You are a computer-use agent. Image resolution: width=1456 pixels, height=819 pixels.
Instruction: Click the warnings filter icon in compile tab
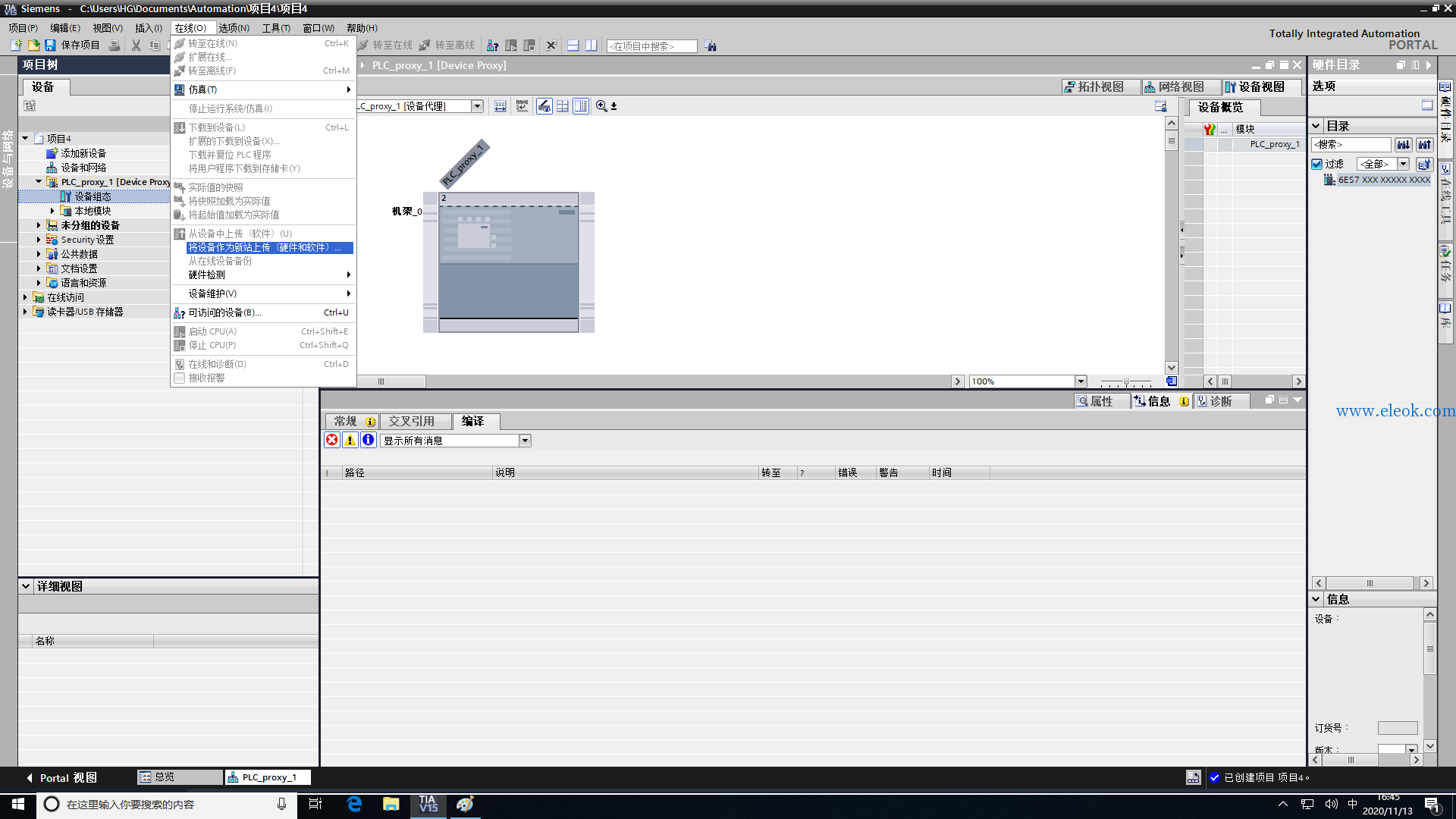point(350,440)
